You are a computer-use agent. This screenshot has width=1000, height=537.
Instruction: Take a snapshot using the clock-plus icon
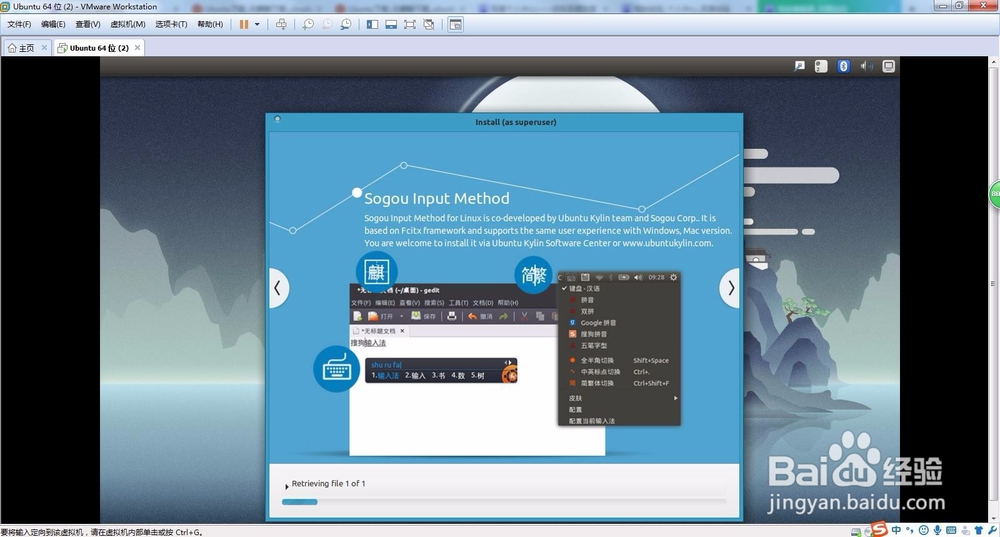pyautogui.click(x=308, y=24)
